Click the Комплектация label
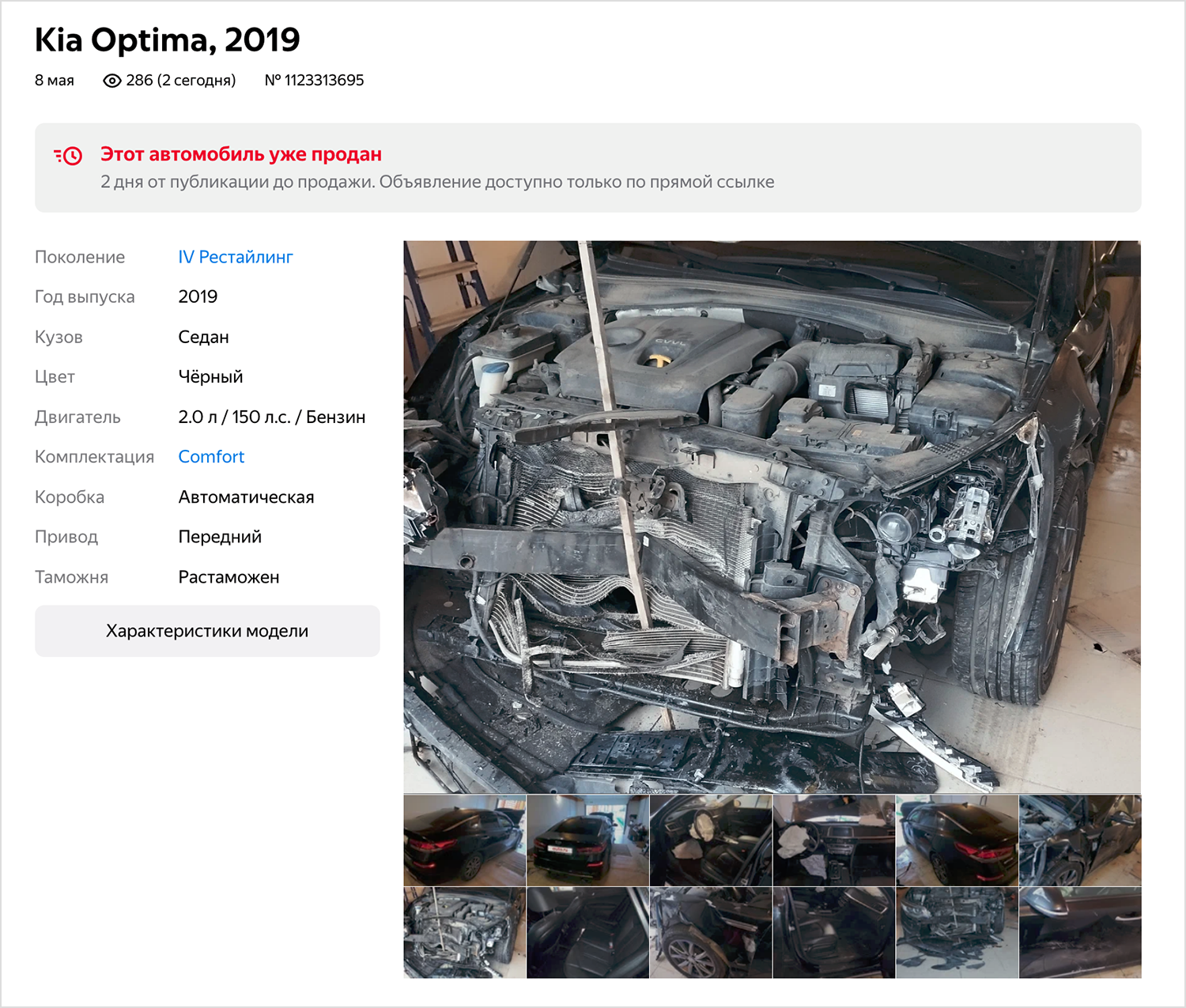The width and height of the screenshot is (1186, 1008). tap(94, 457)
